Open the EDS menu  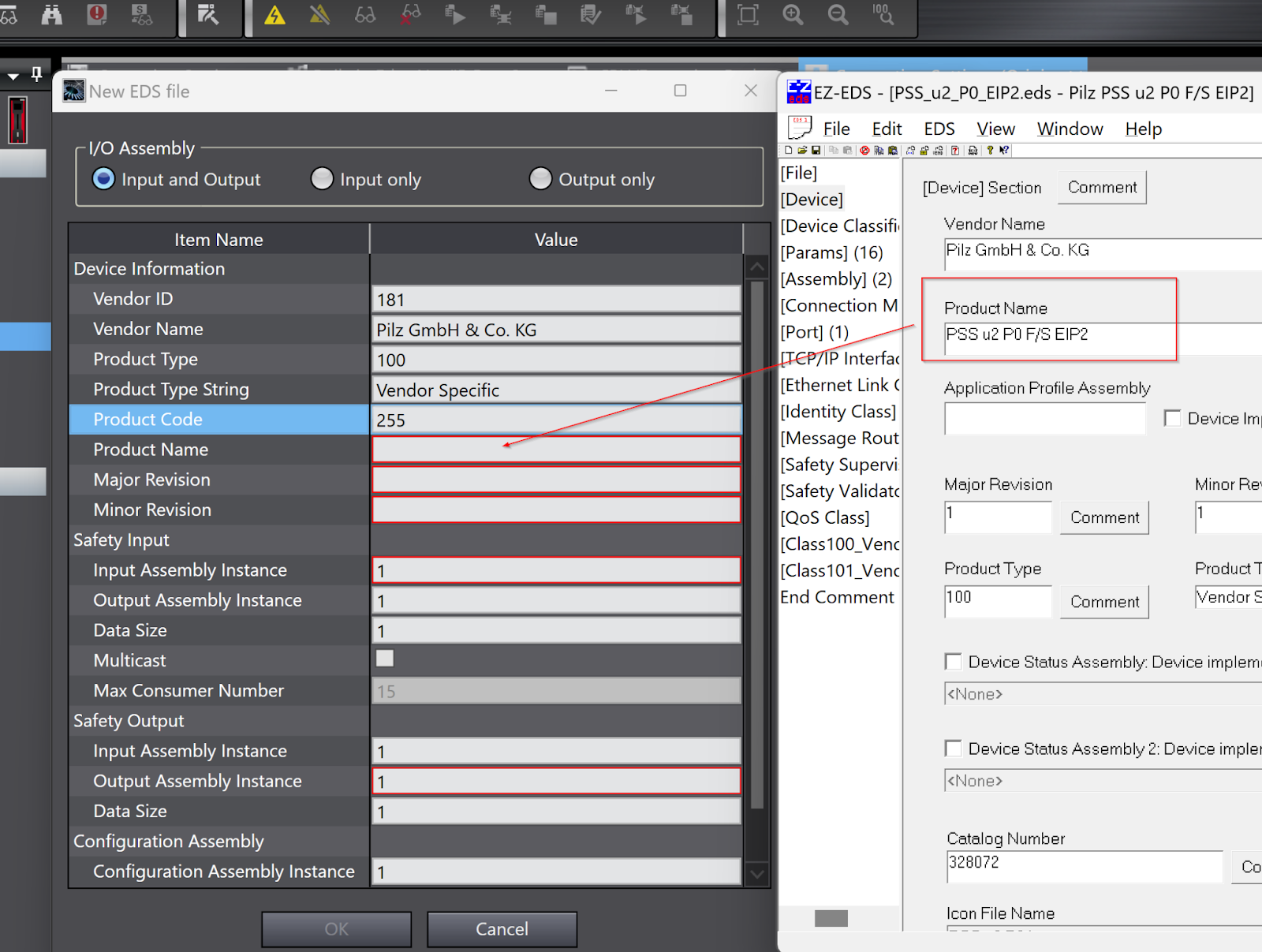click(x=939, y=129)
